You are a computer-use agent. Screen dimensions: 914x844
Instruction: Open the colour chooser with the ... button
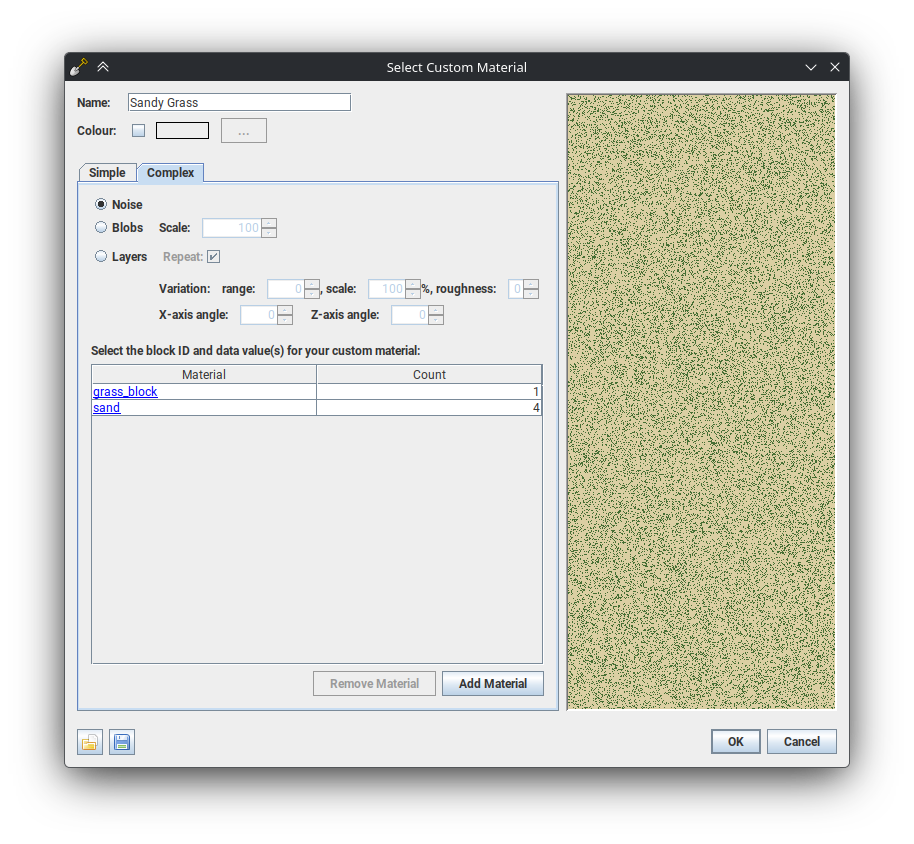click(x=243, y=130)
